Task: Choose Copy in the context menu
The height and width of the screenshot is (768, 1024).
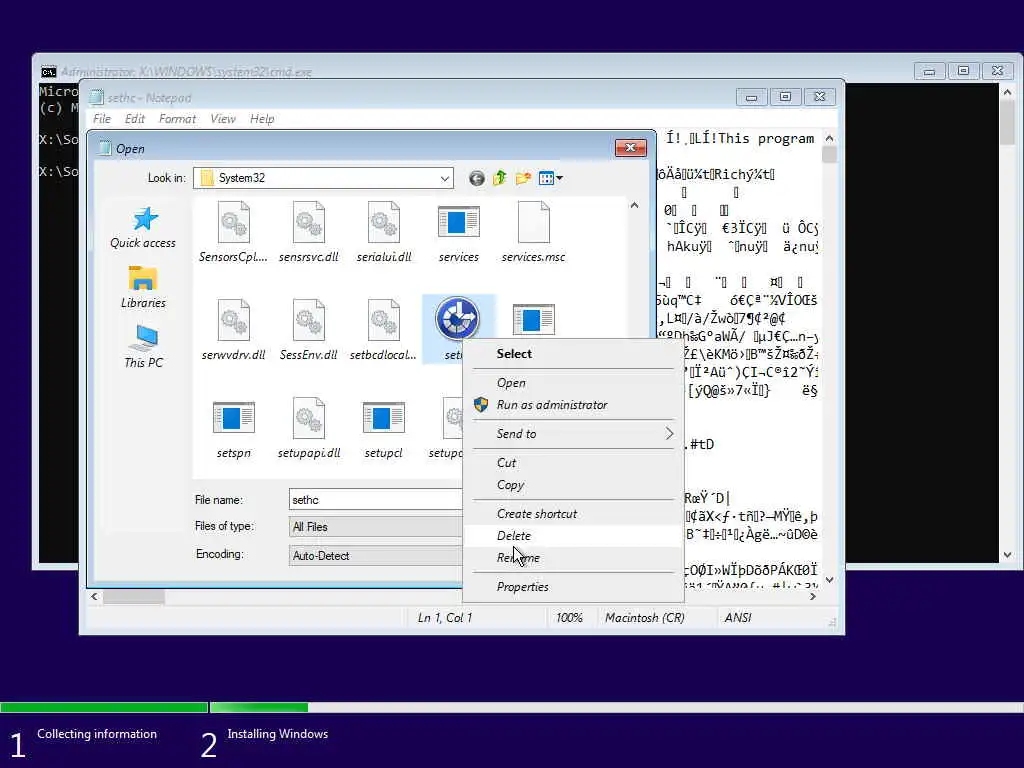Action: pyautogui.click(x=573, y=485)
